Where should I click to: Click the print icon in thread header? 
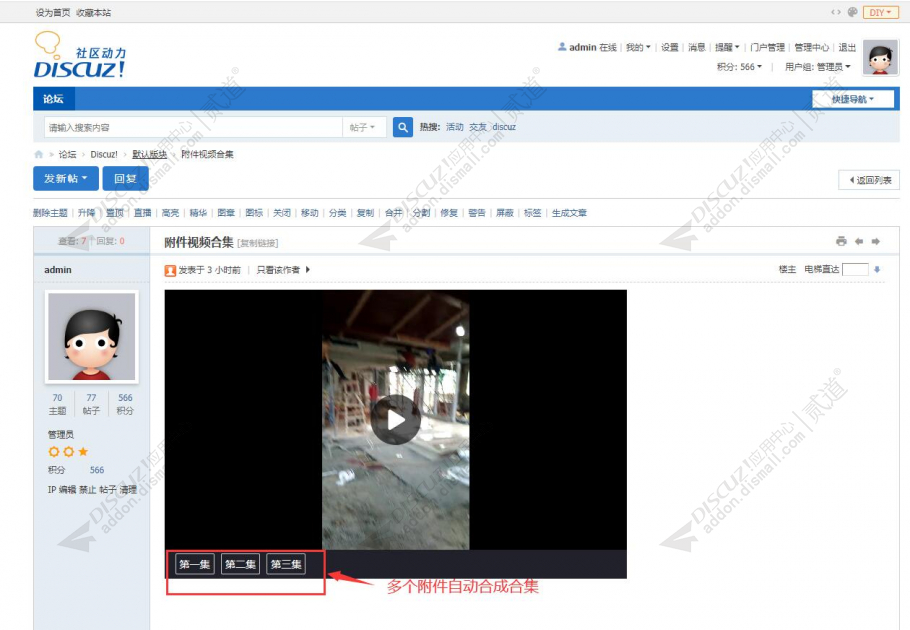(x=841, y=241)
